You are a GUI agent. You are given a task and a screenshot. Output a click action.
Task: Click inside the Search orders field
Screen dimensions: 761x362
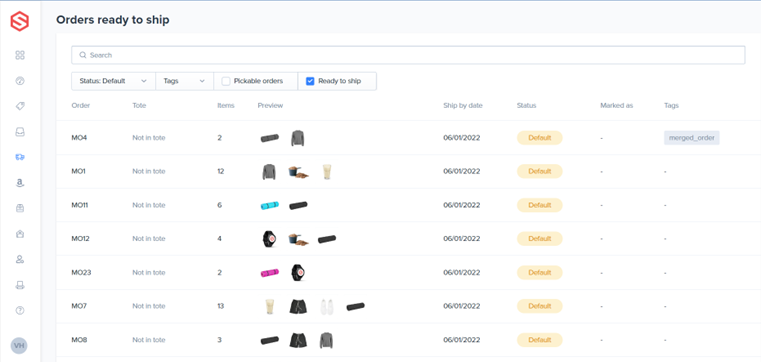click(408, 55)
